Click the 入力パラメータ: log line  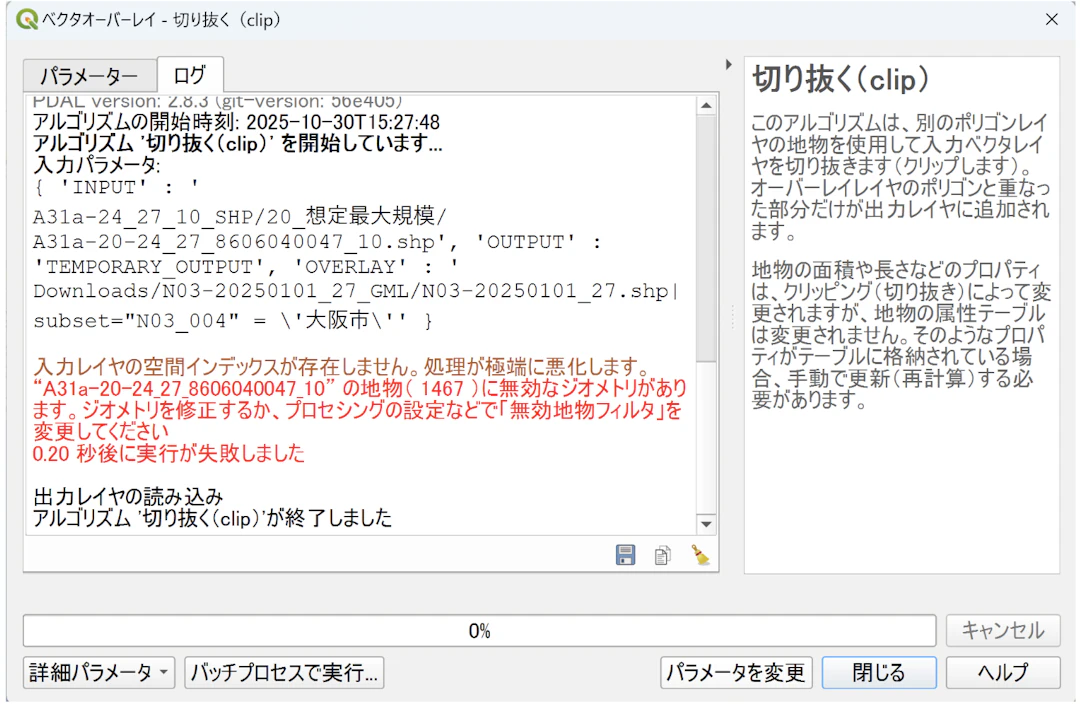coord(96,165)
